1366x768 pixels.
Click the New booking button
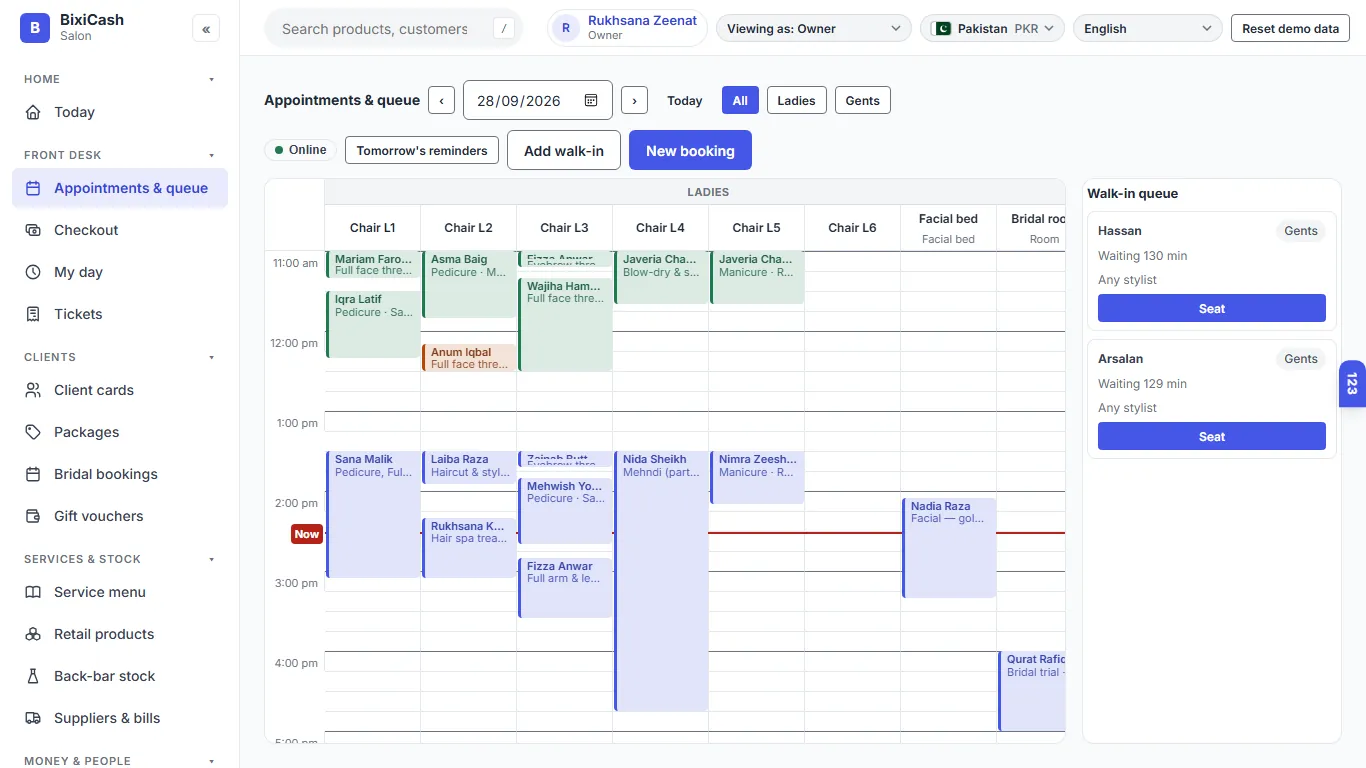[x=690, y=150]
